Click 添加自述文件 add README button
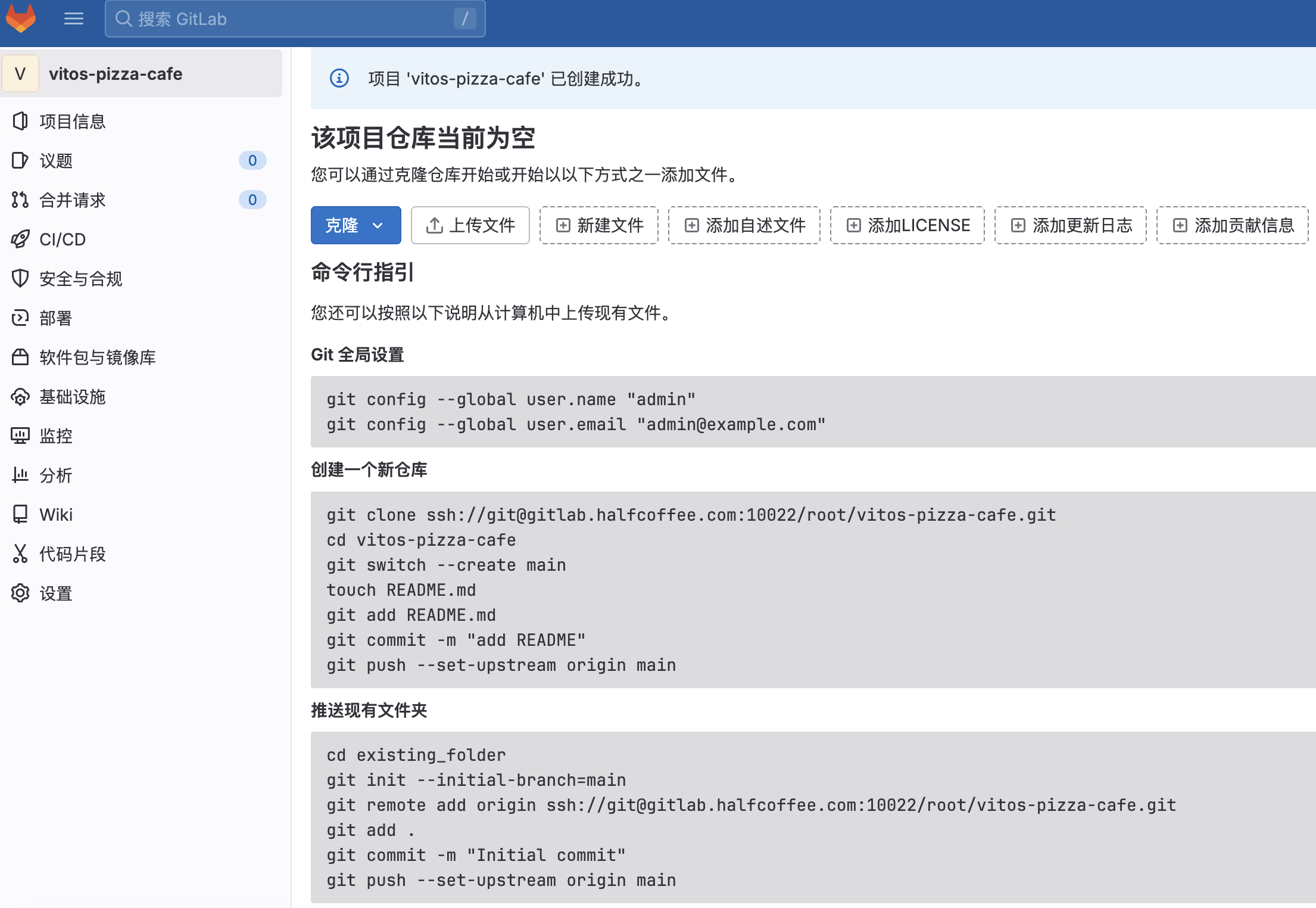The width and height of the screenshot is (1316, 908). (x=744, y=225)
